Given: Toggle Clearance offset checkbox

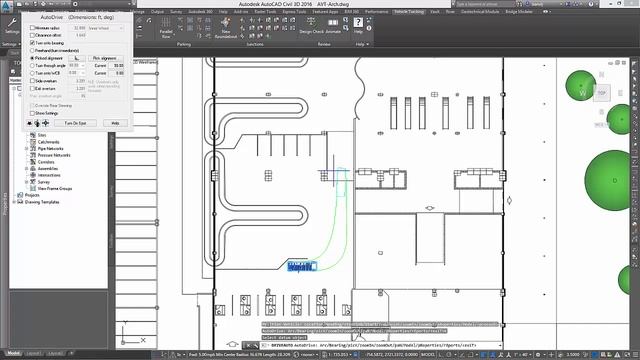Looking at the screenshot, I should 32,36.
